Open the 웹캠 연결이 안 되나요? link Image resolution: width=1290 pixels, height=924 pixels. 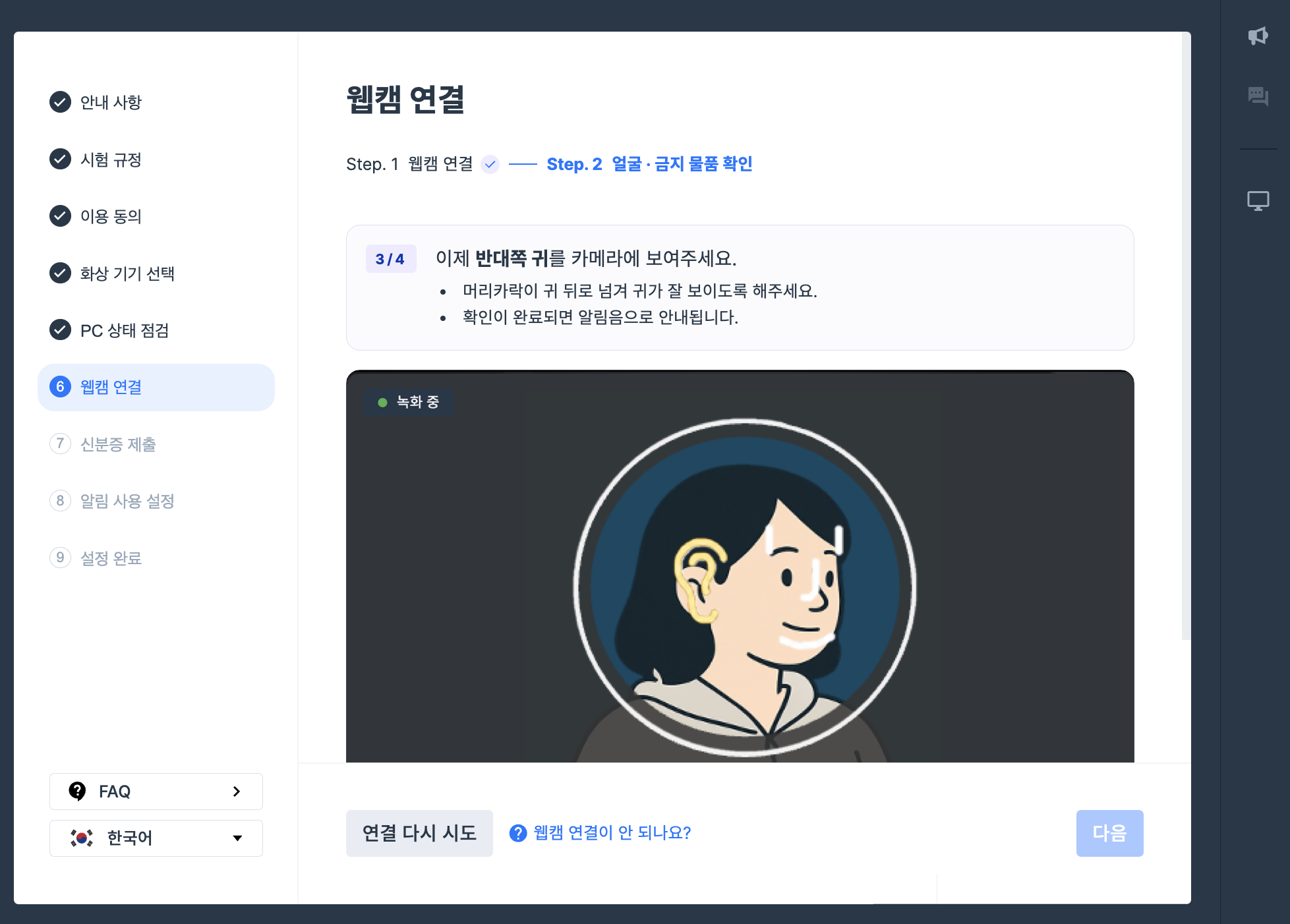[x=612, y=833]
